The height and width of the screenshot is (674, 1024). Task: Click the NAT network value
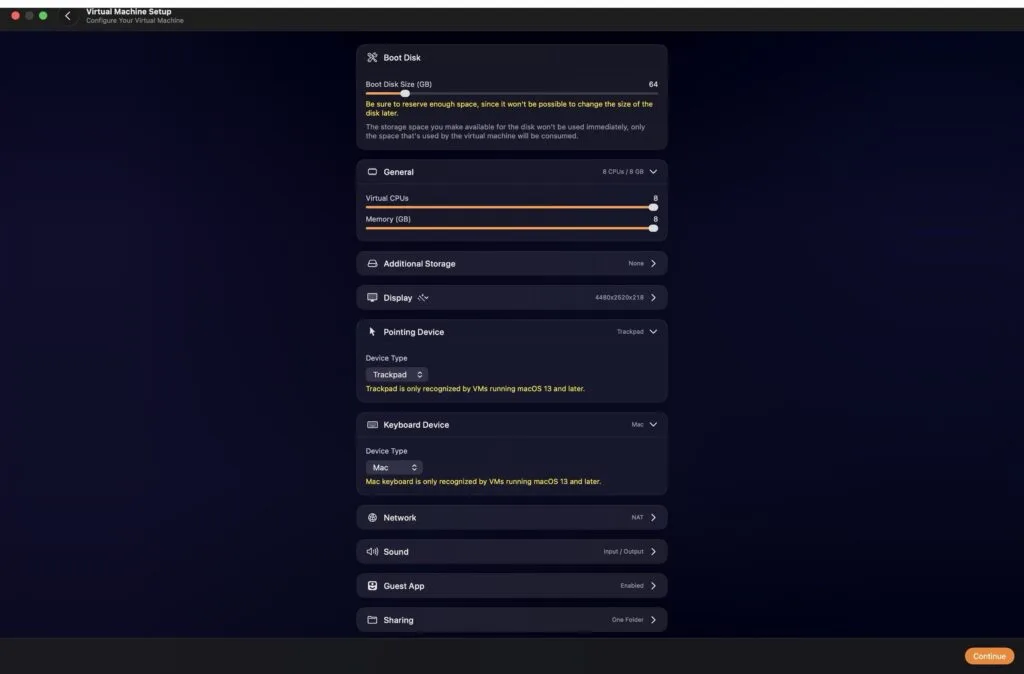(637, 517)
